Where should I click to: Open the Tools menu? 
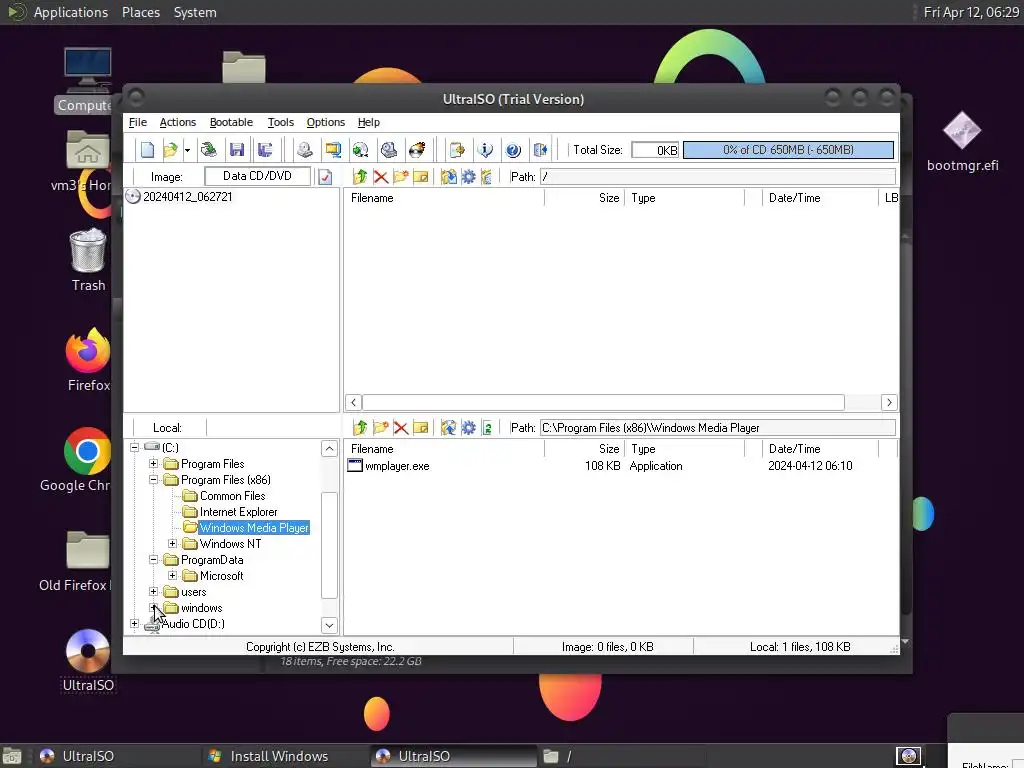click(x=281, y=122)
